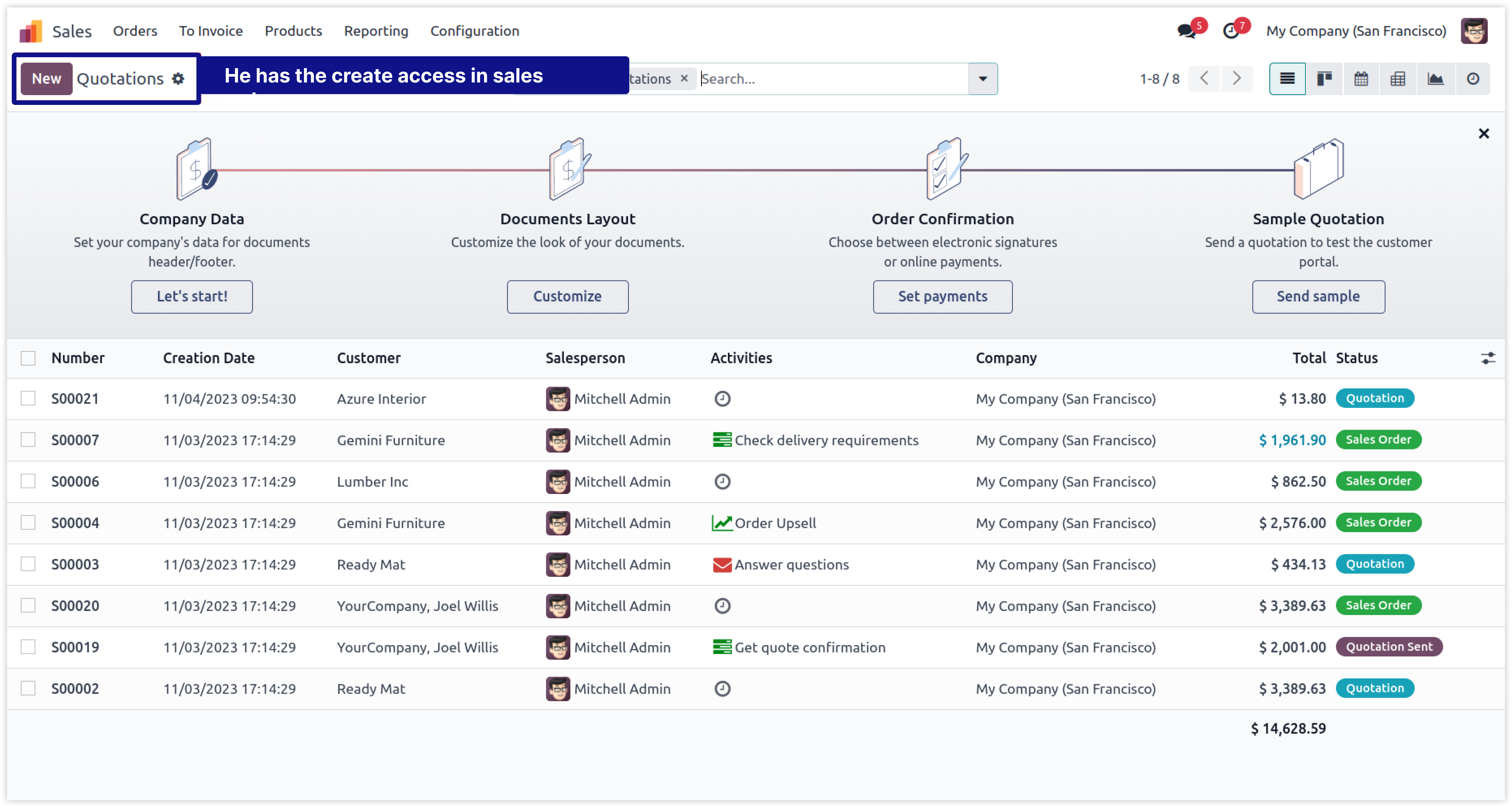Open the user avatar menu

click(x=1474, y=31)
